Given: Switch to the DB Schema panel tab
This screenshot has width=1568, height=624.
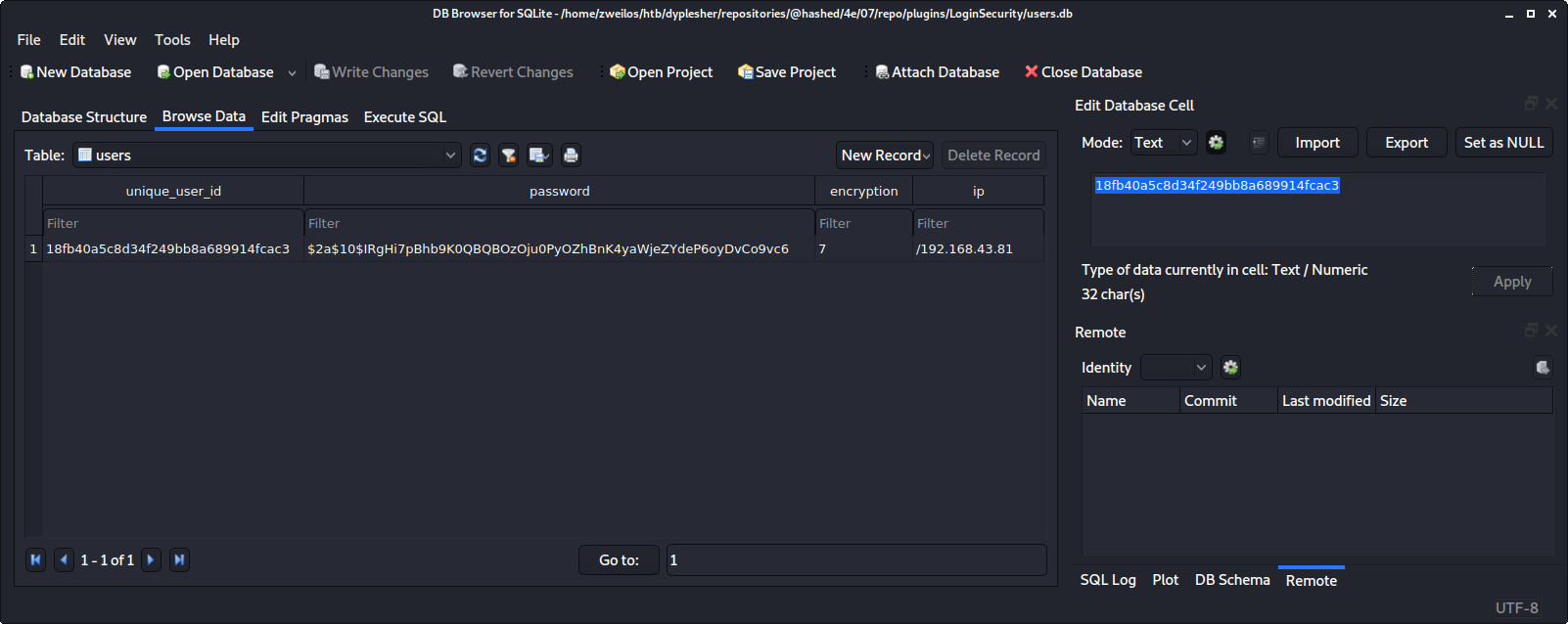Looking at the screenshot, I should pos(1231,580).
